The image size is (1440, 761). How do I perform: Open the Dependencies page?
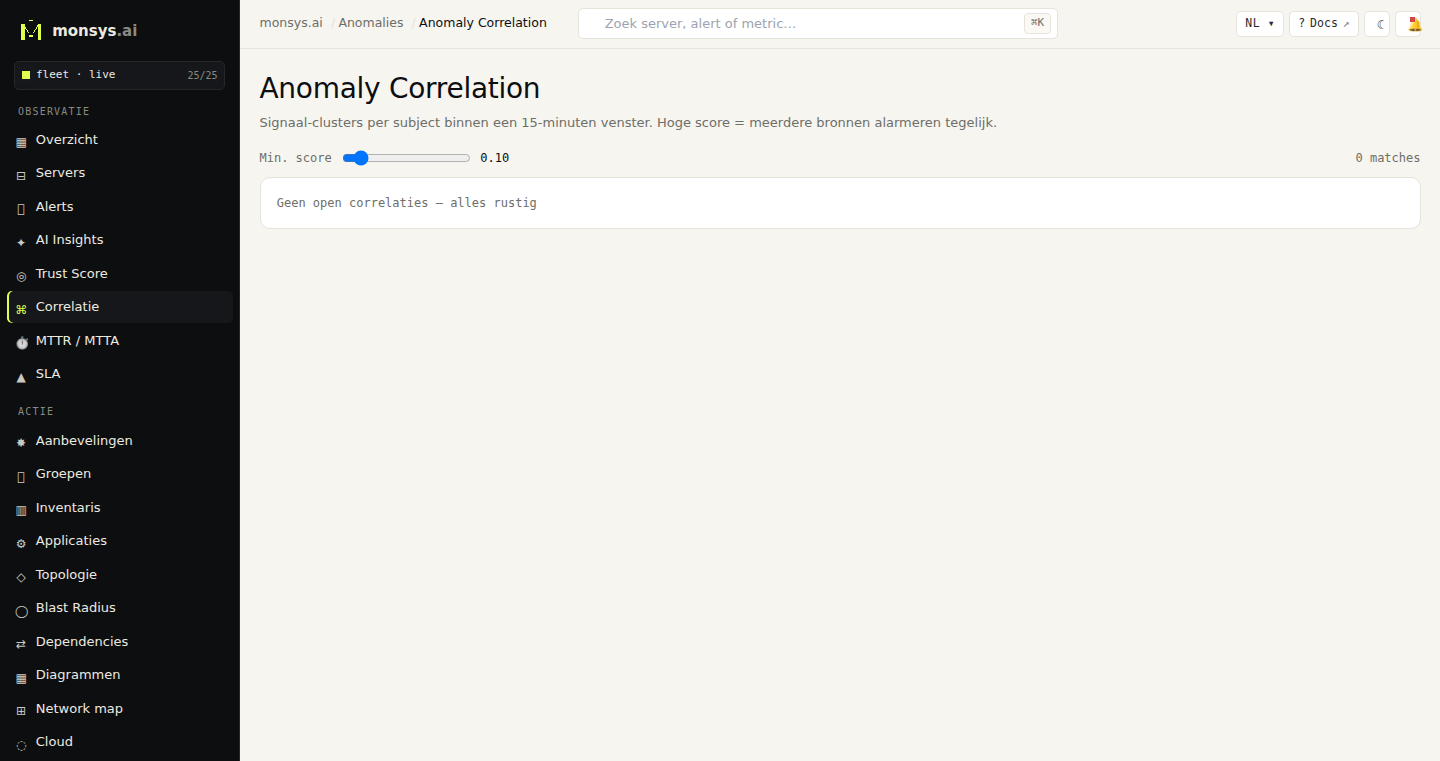click(x=120, y=642)
